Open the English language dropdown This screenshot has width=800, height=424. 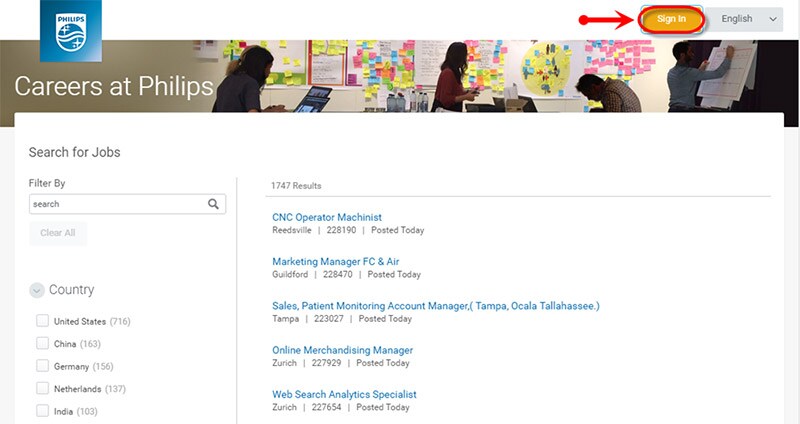[x=745, y=19]
